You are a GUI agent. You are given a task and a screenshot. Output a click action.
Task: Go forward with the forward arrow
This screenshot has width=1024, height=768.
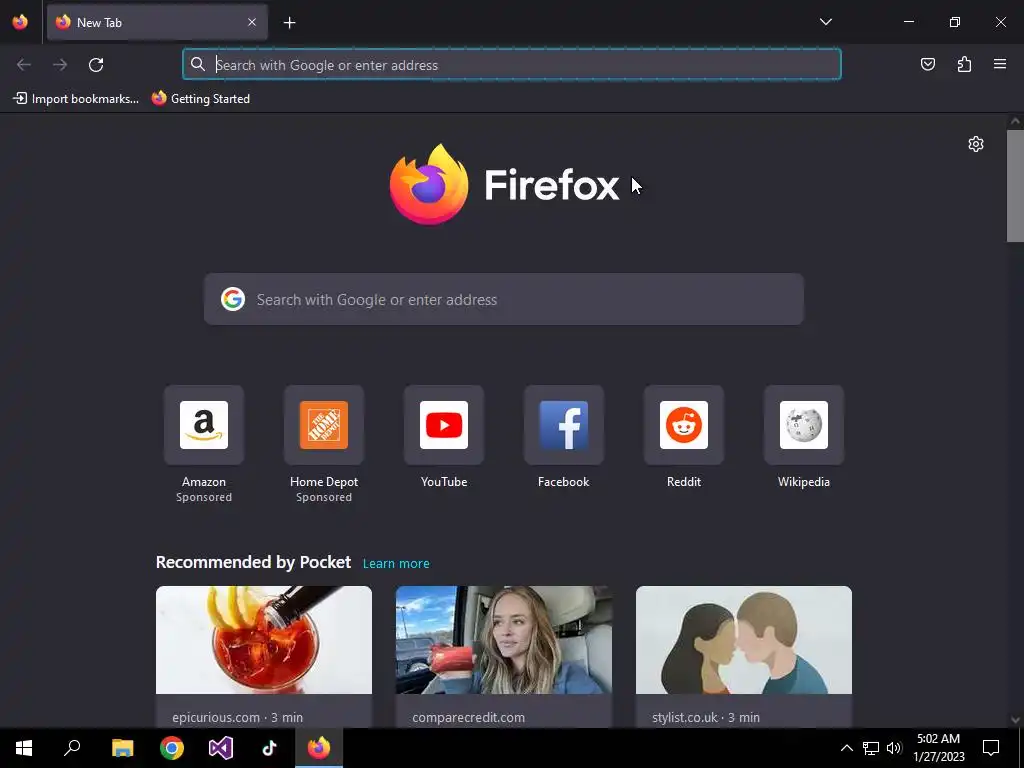pyautogui.click(x=60, y=65)
